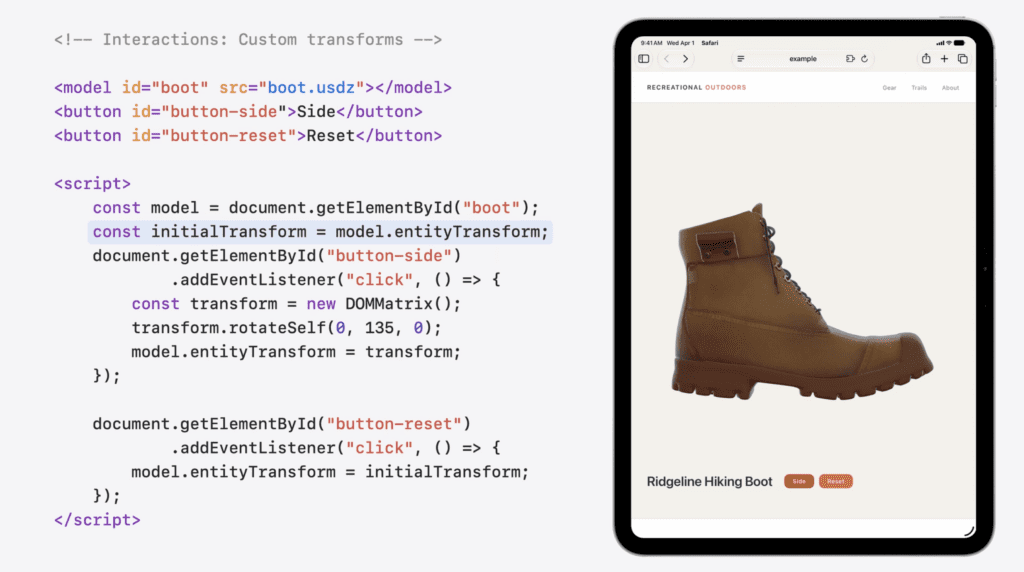This screenshot has width=1024, height=572.
Task: Click the Safari label in status bar
Action: [710, 43]
